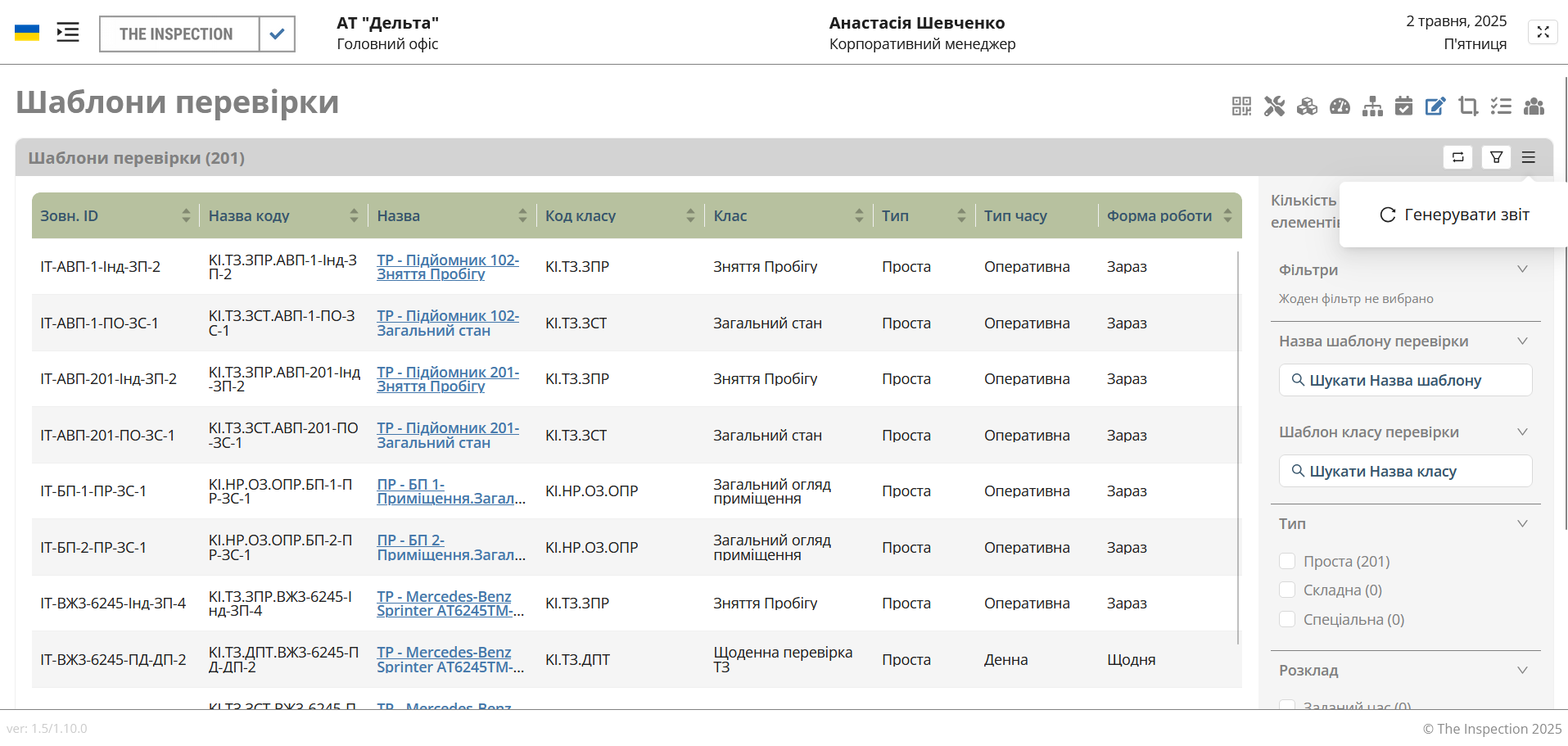Screen dimensions: 1568x746
Task: Open the dashboard gauge icon
Action: coord(1340,106)
